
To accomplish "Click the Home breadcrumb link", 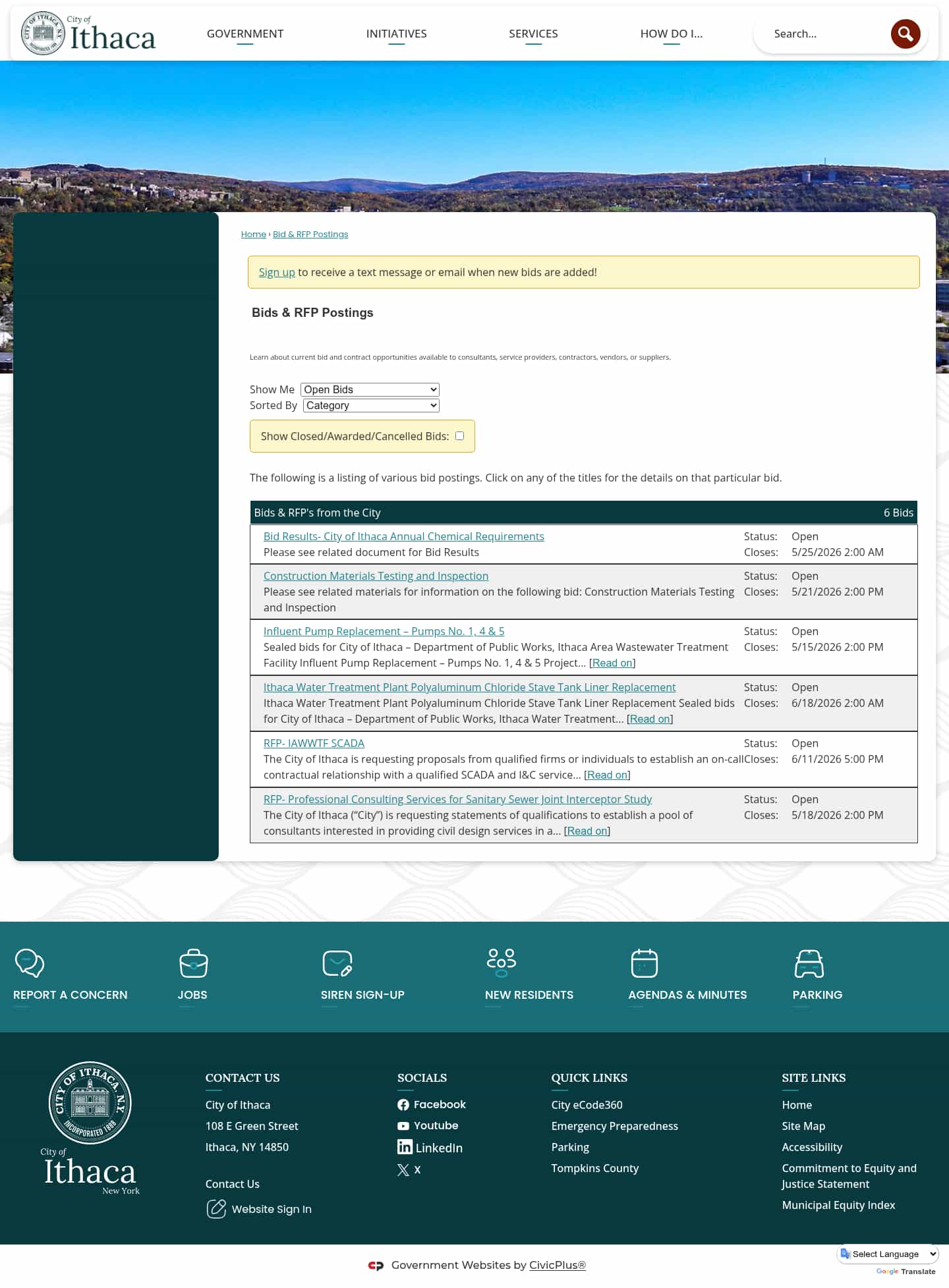I will [x=254, y=235].
